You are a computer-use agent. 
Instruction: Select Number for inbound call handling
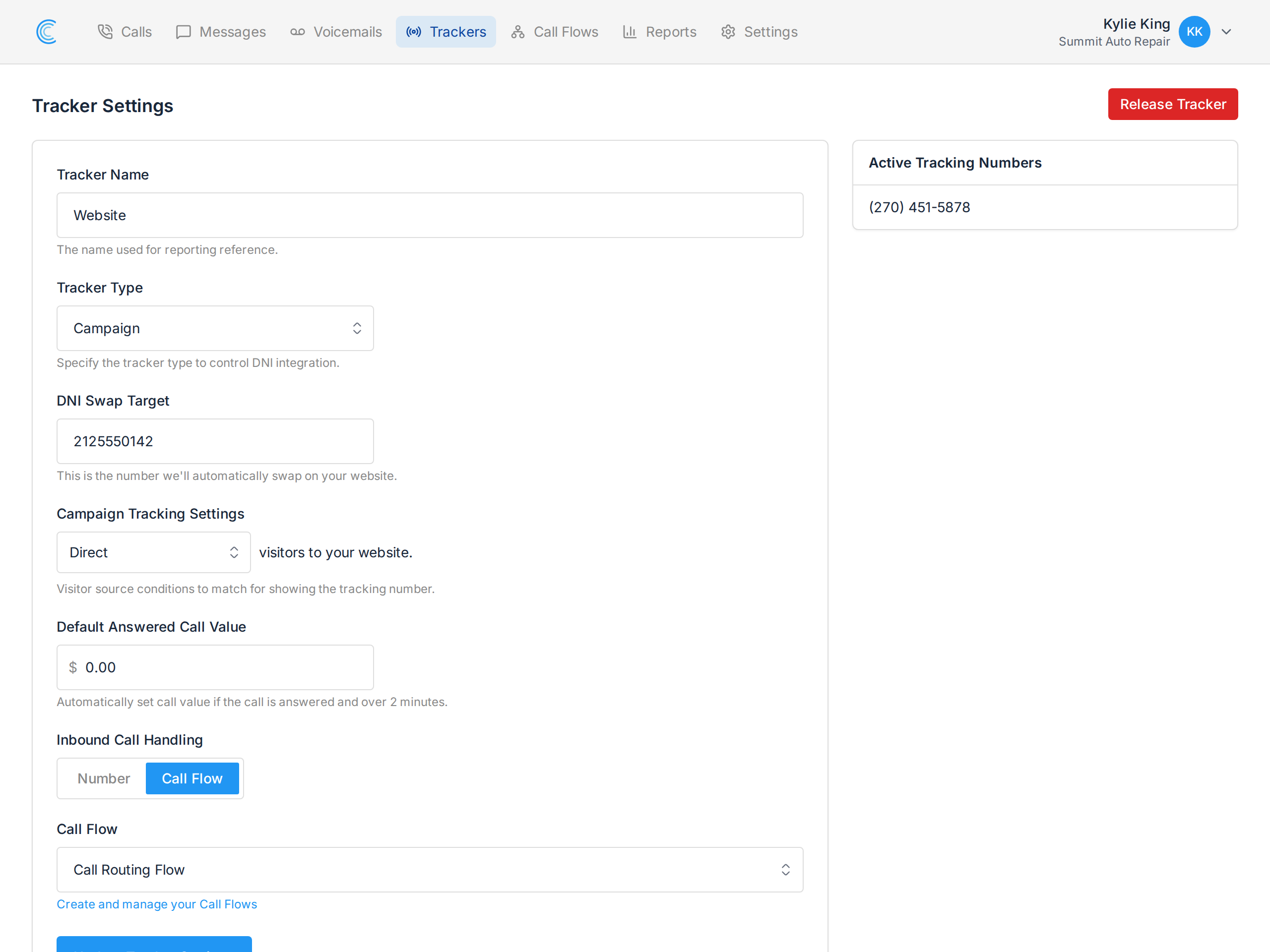coord(103,778)
